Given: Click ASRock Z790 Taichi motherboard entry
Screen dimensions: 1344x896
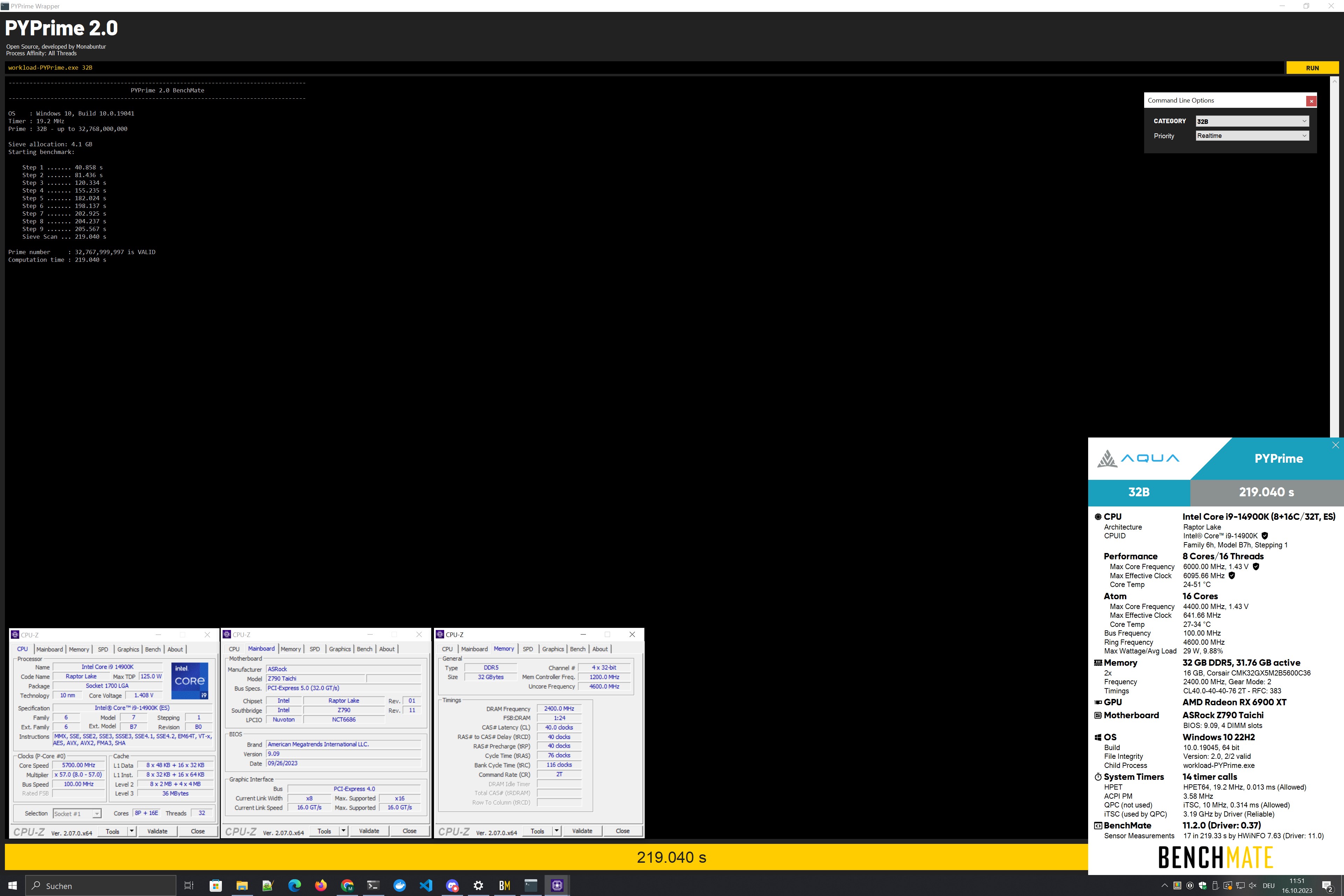Looking at the screenshot, I should [x=1223, y=715].
